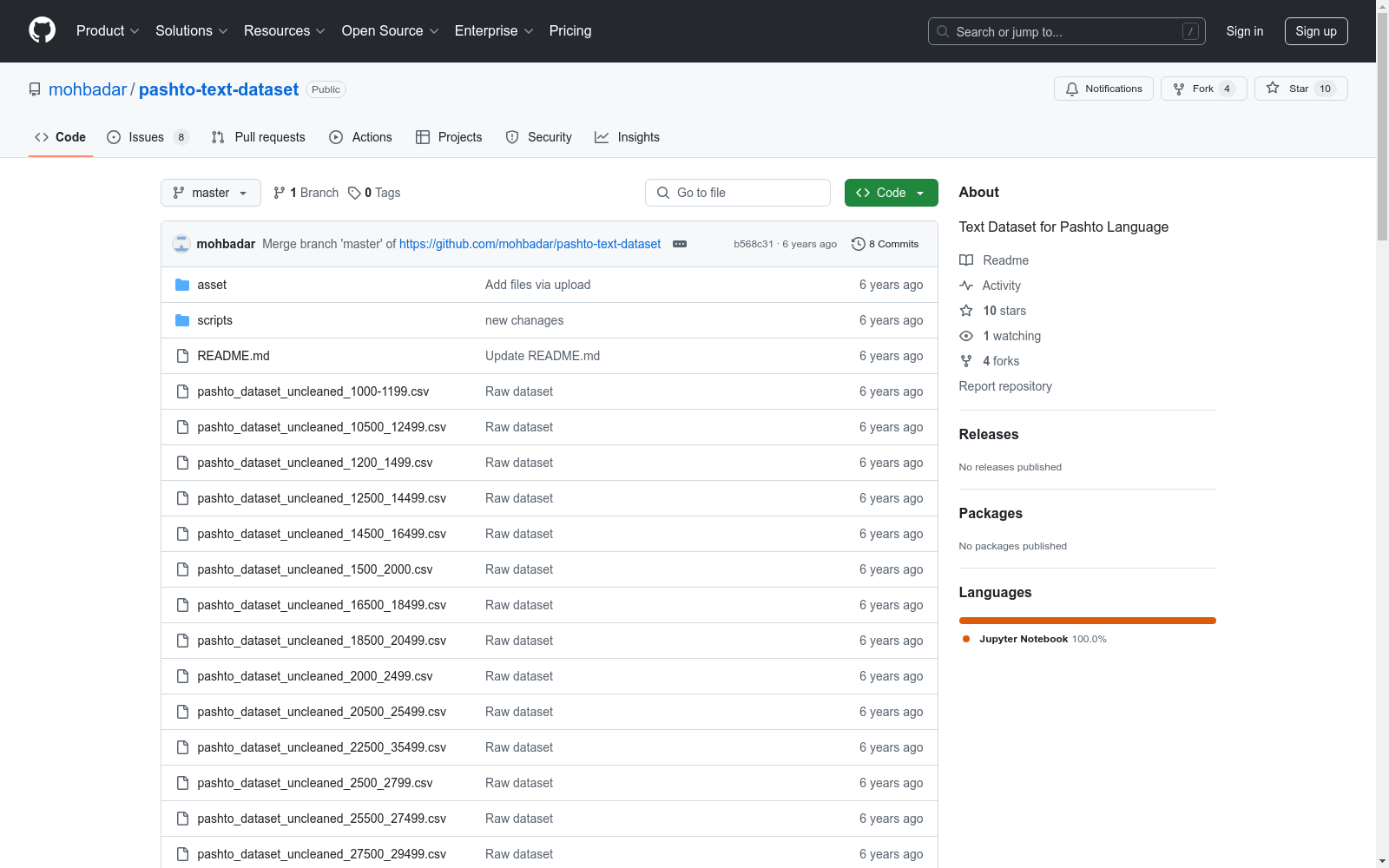Switch to the Issues tab

coord(148,137)
